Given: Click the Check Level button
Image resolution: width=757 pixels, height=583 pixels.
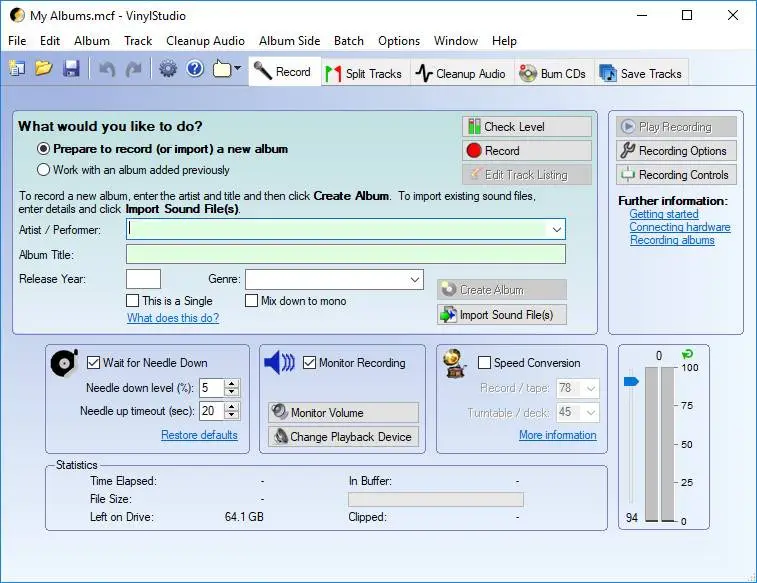Looking at the screenshot, I should (527, 127).
